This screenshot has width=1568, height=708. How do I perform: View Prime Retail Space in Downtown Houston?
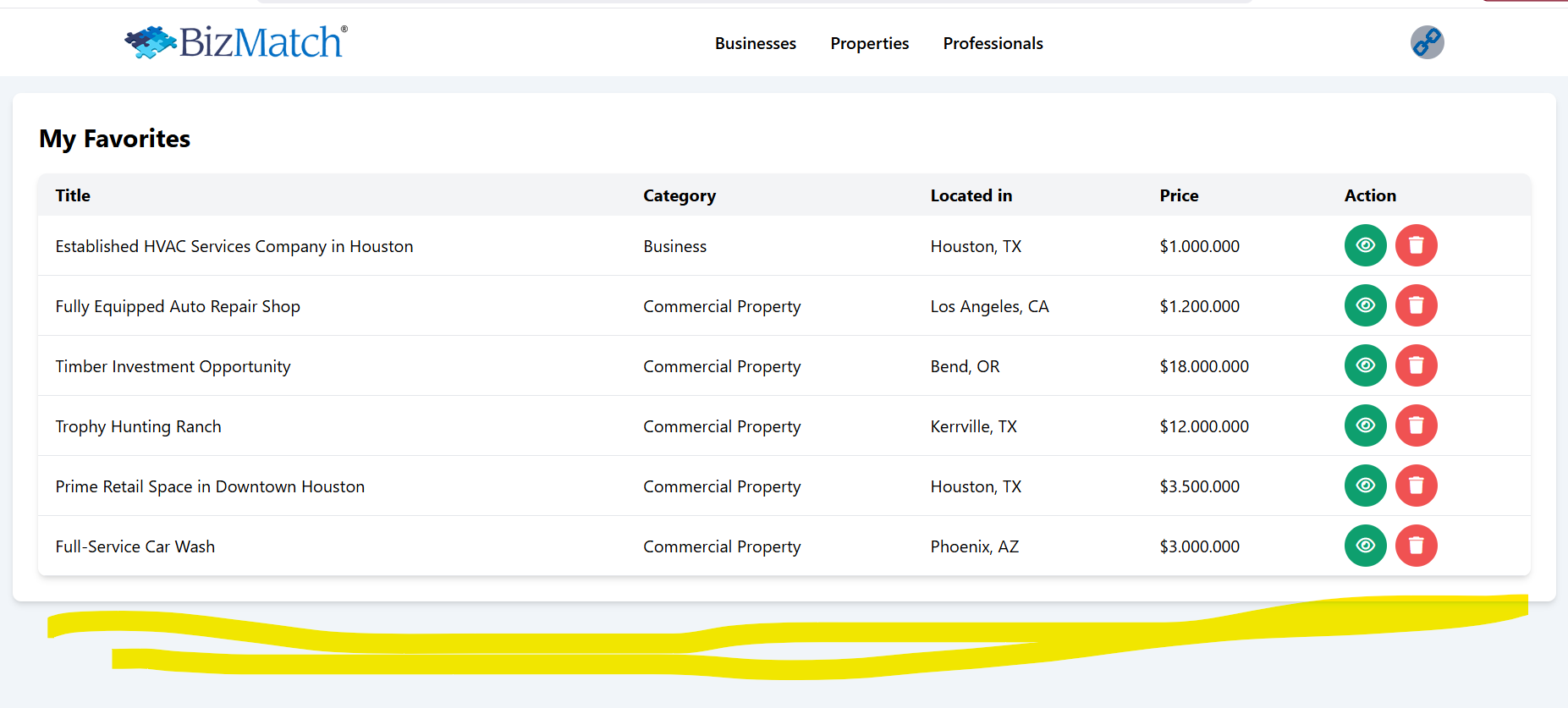click(x=1365, y=486)
